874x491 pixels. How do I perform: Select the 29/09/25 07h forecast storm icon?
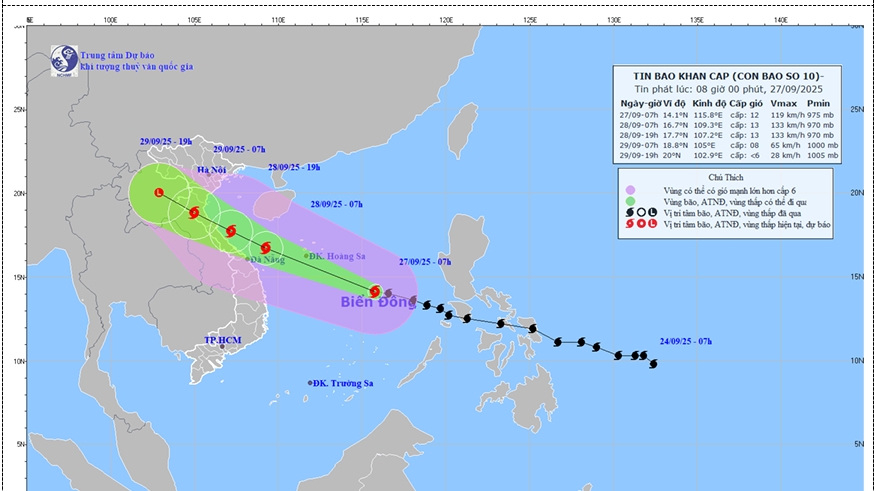pyautogui.click(x=194, y=212)
